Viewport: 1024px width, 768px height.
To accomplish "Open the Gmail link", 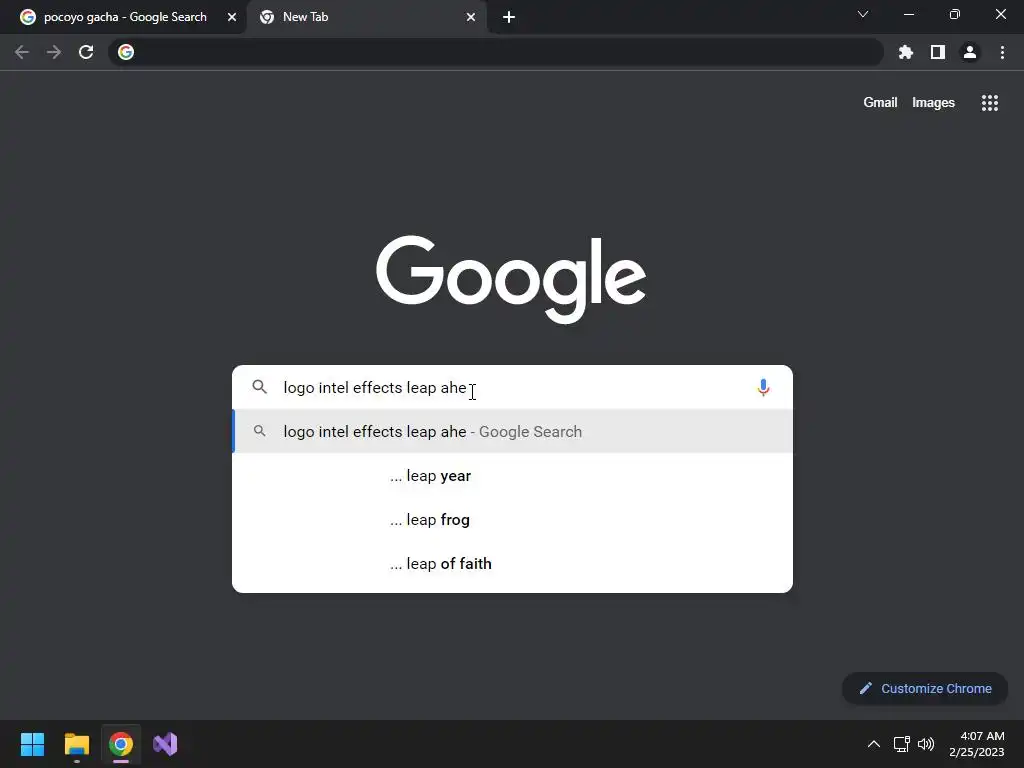I will click(x=880, y=103).
